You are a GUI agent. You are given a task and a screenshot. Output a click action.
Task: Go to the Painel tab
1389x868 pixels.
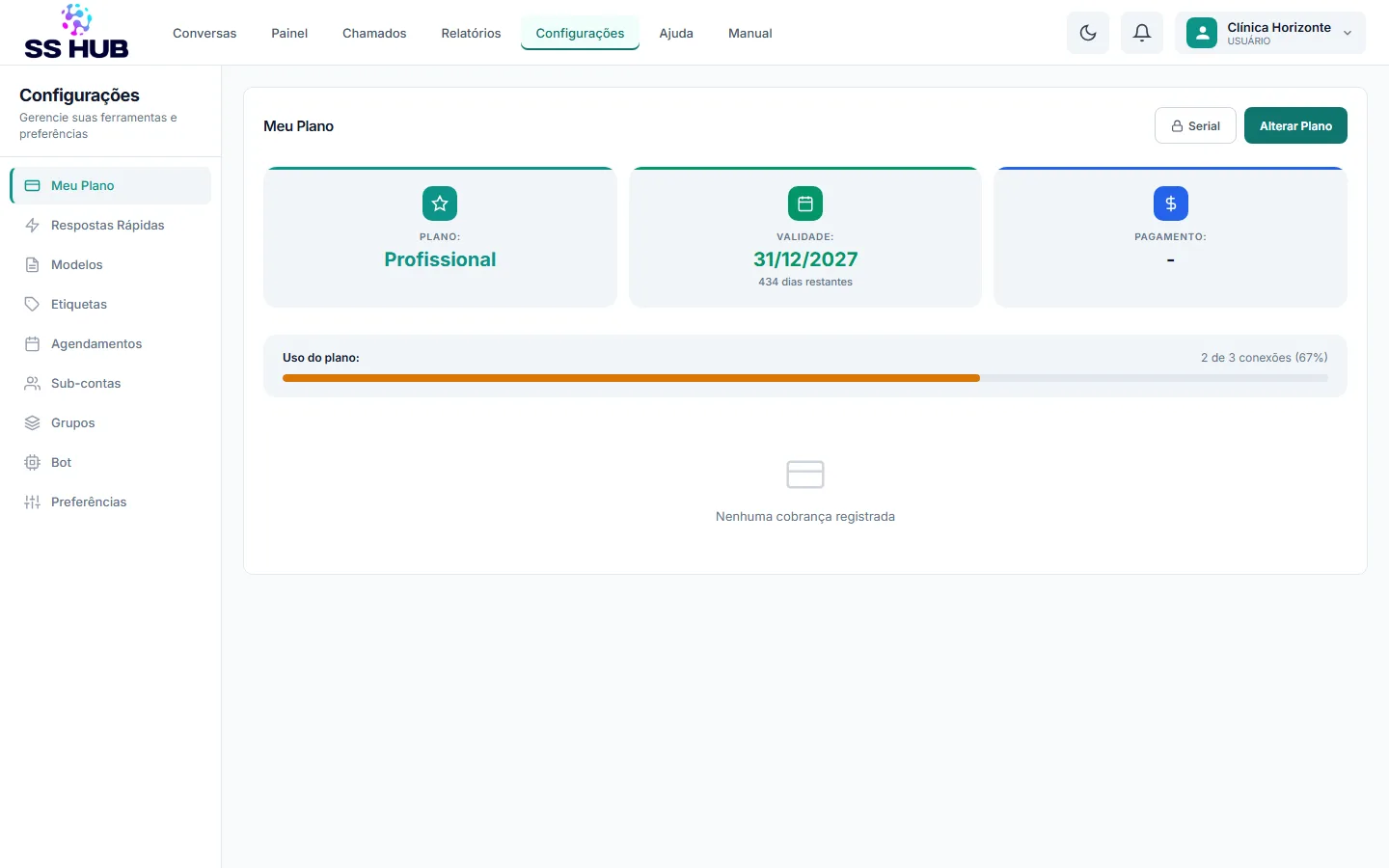(289, 33)
